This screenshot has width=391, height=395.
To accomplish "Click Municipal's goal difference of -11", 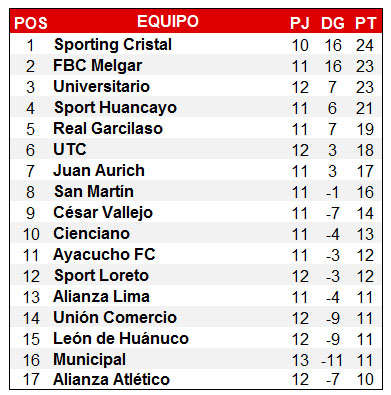I will pos(332,360).
